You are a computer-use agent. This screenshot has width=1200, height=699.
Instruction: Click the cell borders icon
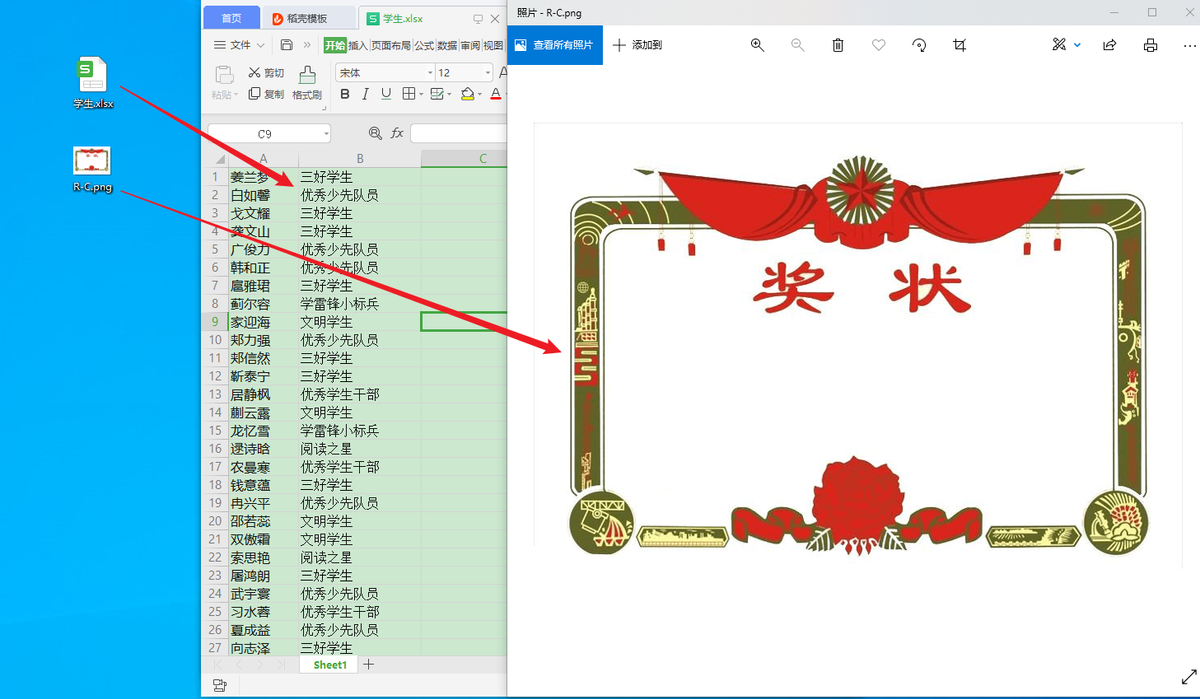pyautogui.click(x=408, y=94)
